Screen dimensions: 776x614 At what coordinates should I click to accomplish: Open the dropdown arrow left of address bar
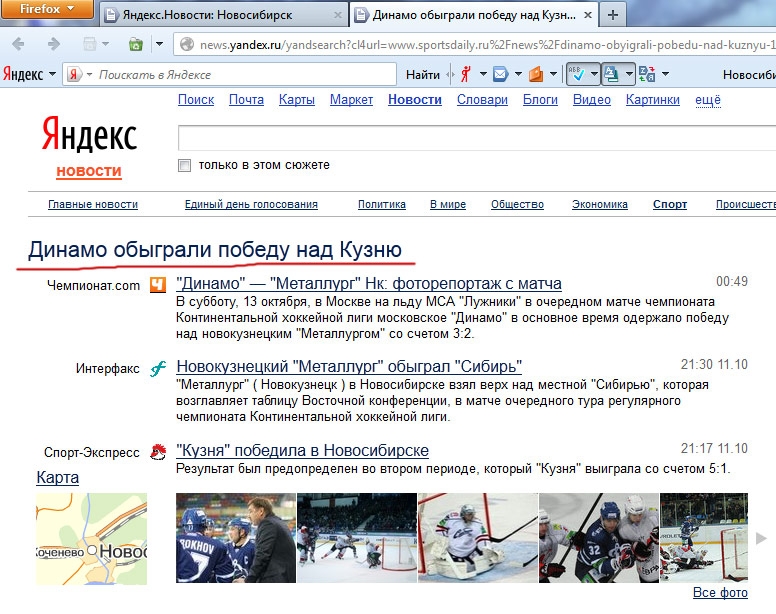click(x=159, y=44)
